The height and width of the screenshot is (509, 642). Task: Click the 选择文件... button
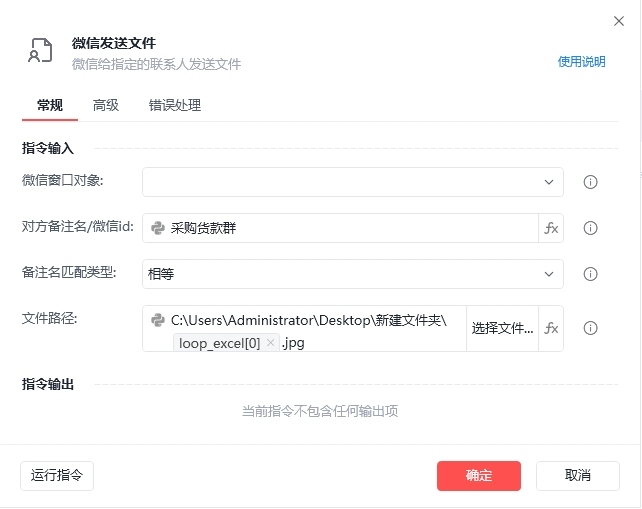(502, 328)
